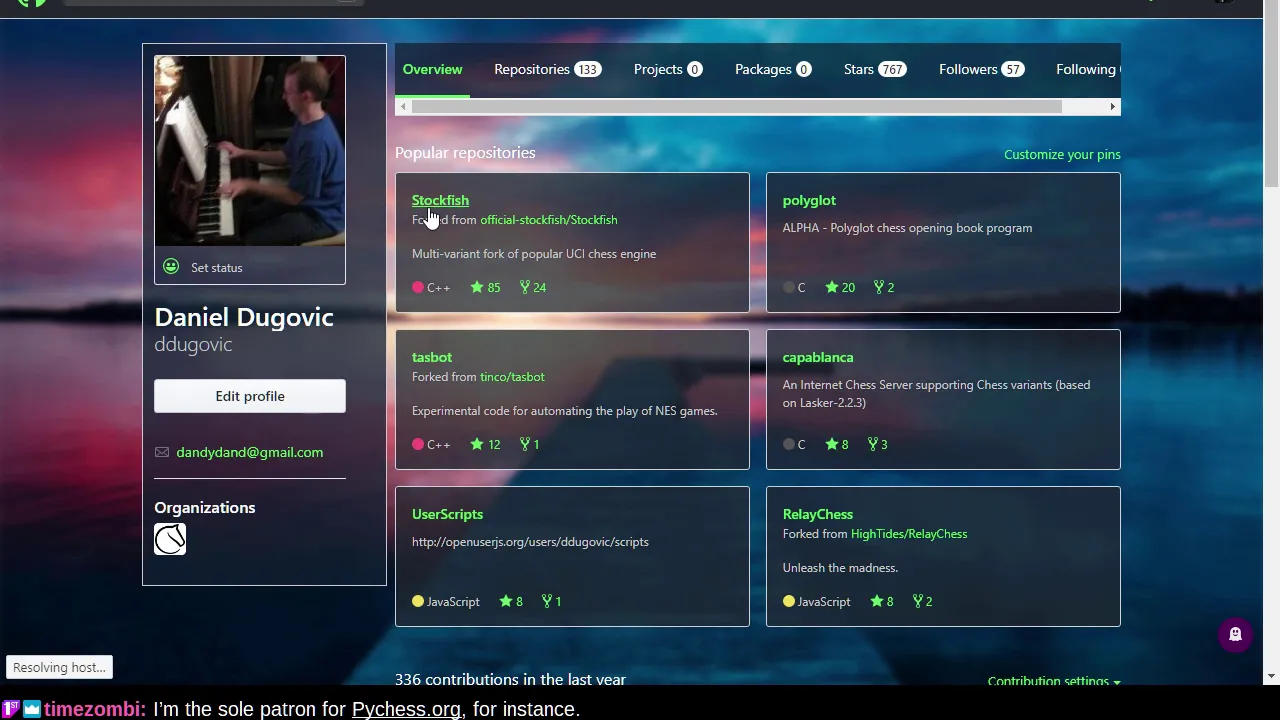1280x720 pixels.
Task: Click Edit profile button
Action: [250, 396]
